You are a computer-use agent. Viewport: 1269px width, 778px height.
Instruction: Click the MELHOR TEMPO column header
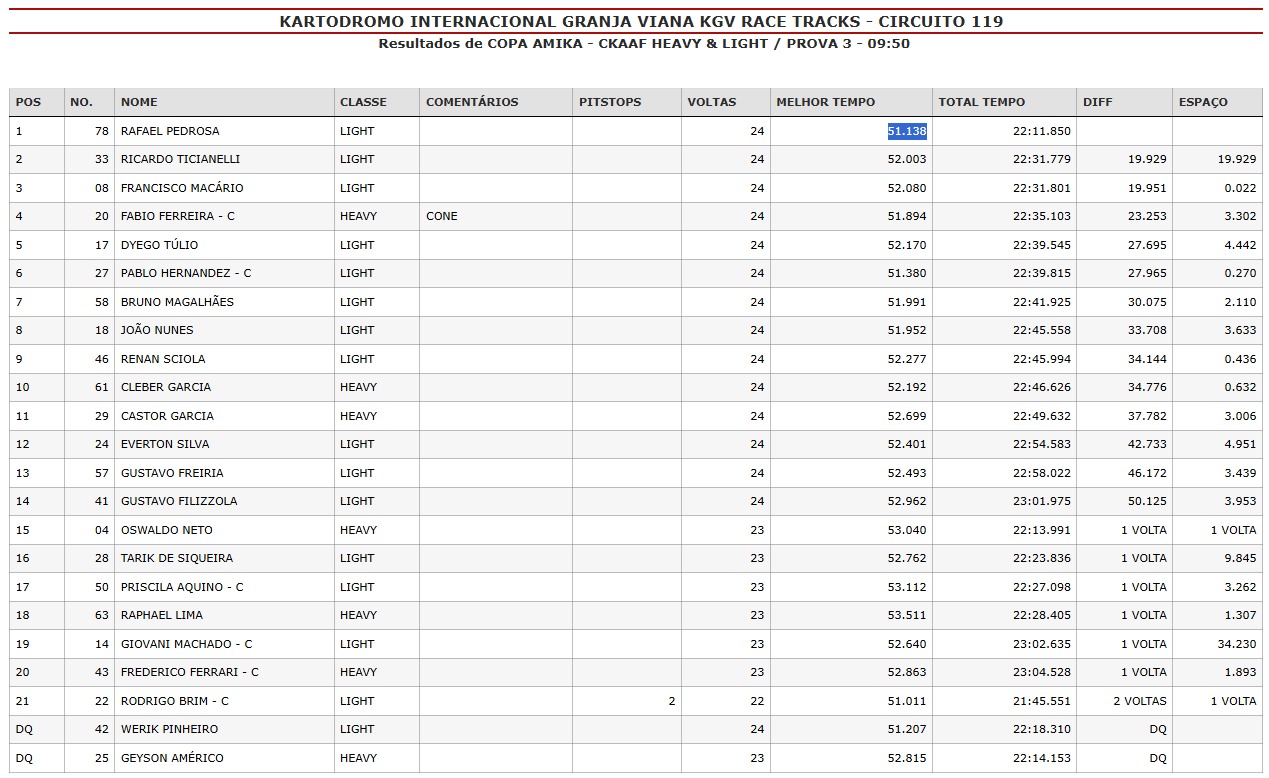(x=851, y=102)
